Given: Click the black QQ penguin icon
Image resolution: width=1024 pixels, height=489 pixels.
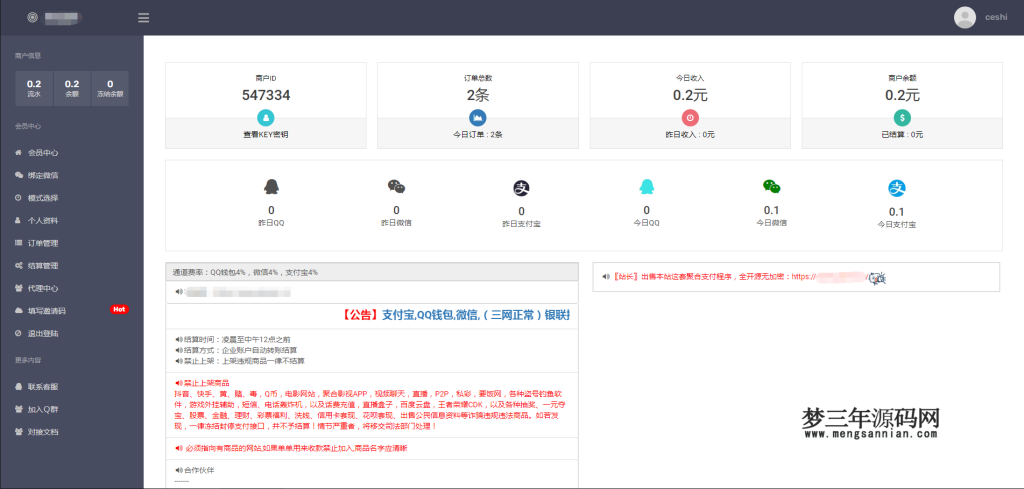Looking at the screenshot, I should pyautogui.click(x=271, y=187).
